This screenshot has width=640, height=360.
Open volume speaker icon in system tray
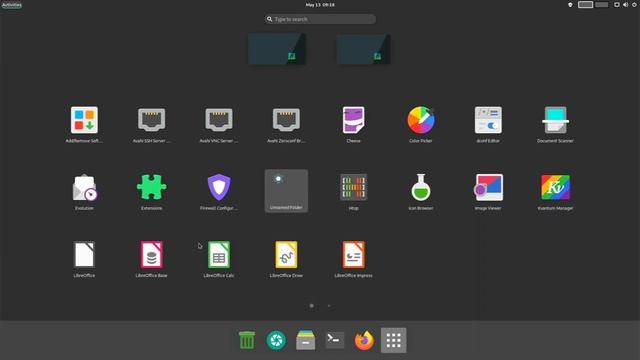point(626,5)
